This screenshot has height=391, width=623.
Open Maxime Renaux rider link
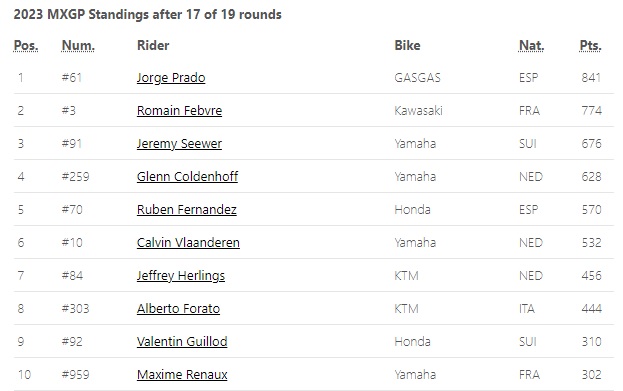[182, 374]
